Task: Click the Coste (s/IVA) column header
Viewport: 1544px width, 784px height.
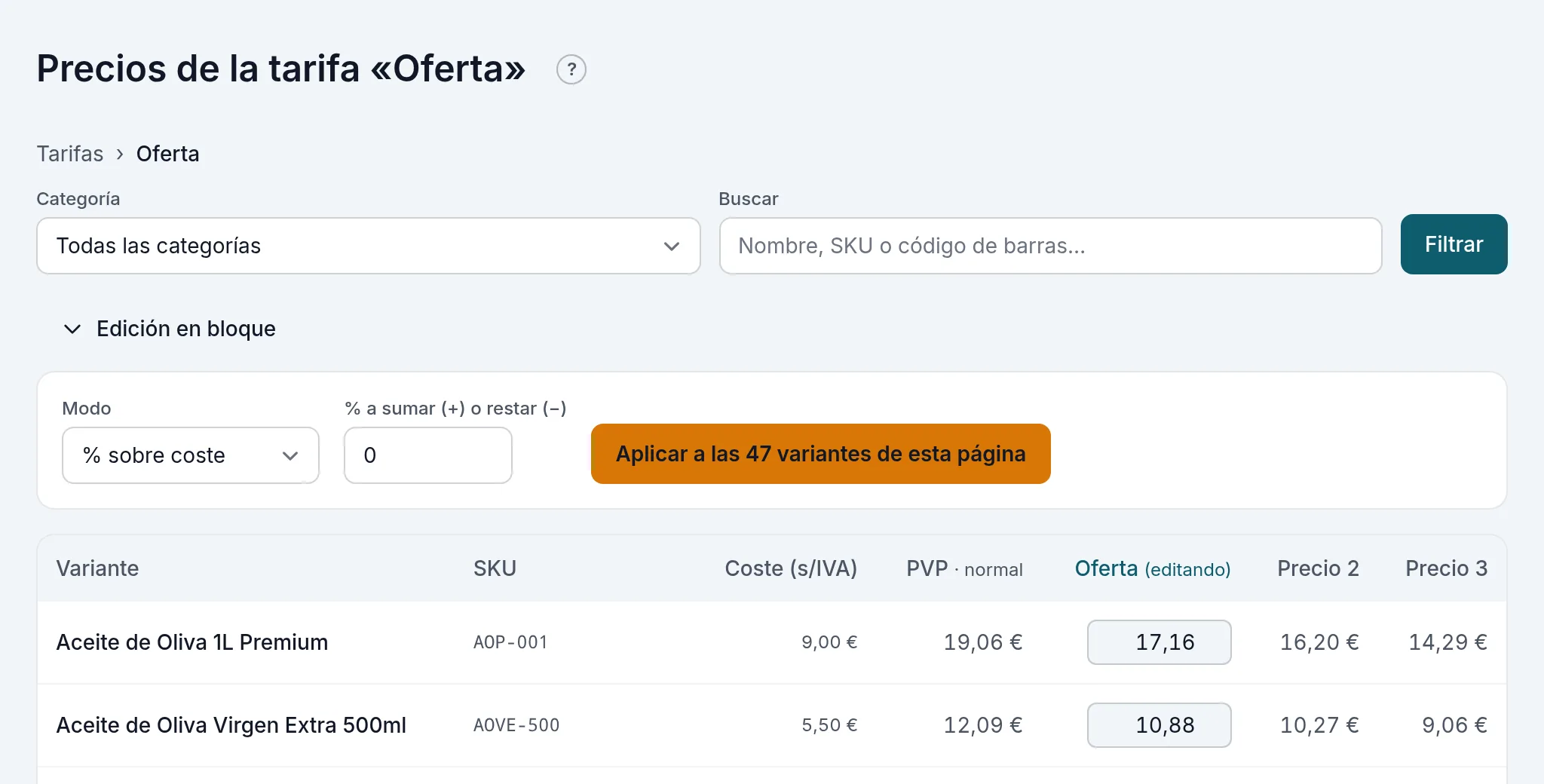Action: point(791,568)
